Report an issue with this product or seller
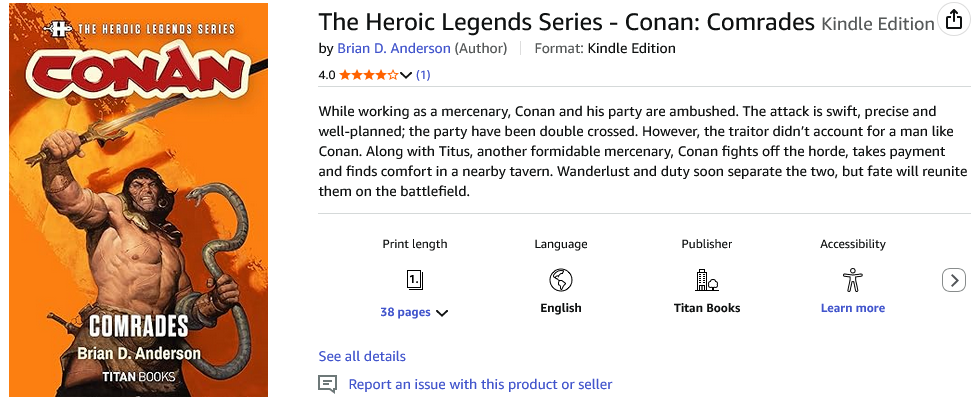Viewport: 976px width, 404px height. pos(480,385)
